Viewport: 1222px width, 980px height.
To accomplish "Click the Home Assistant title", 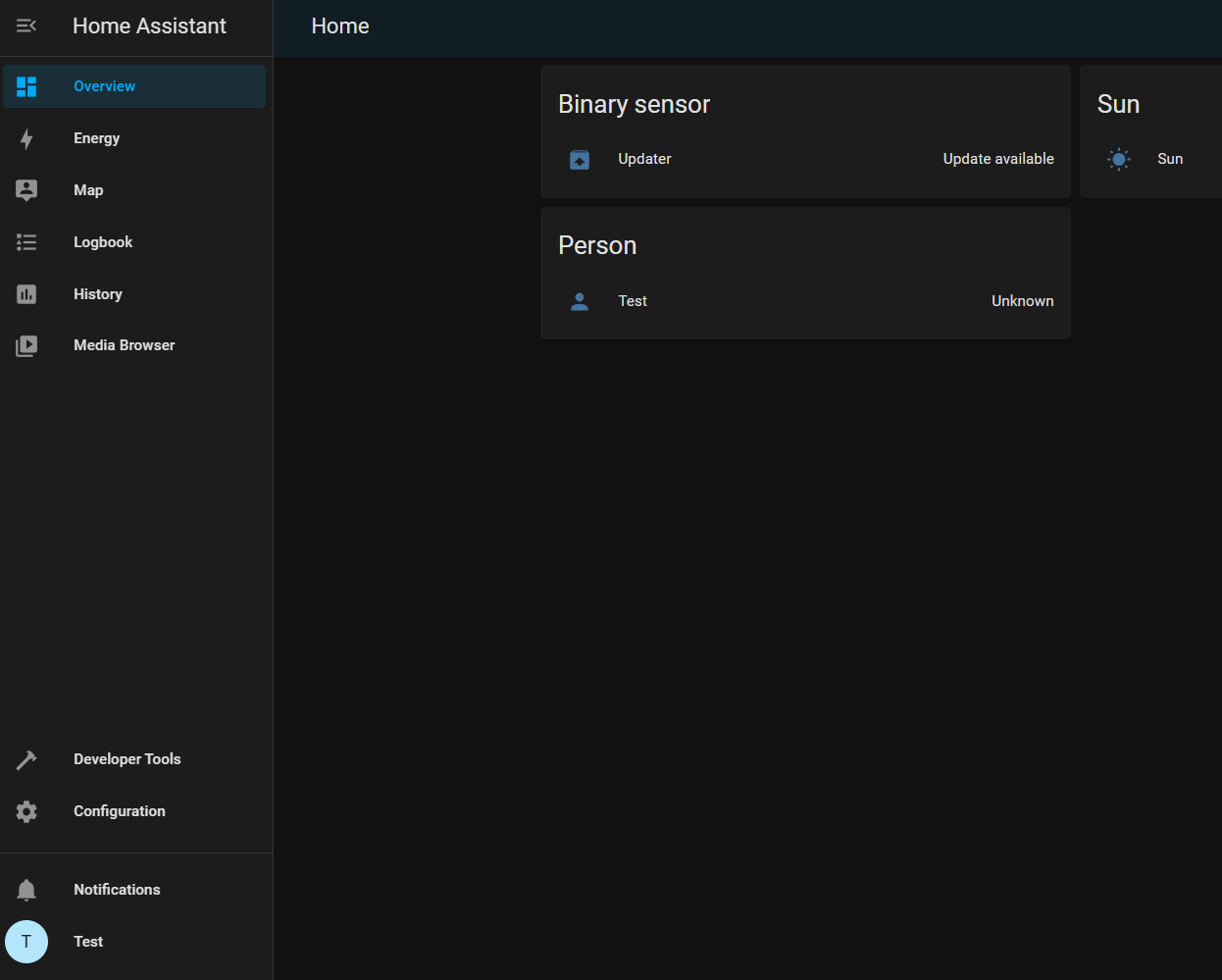I will 148,26.
